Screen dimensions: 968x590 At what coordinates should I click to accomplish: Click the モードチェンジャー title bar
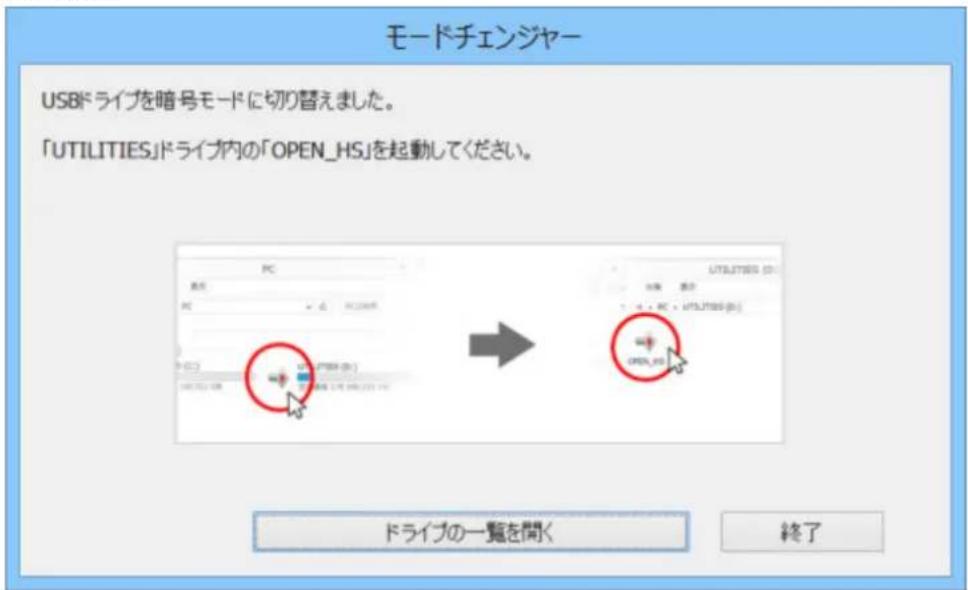coord(483,36)
